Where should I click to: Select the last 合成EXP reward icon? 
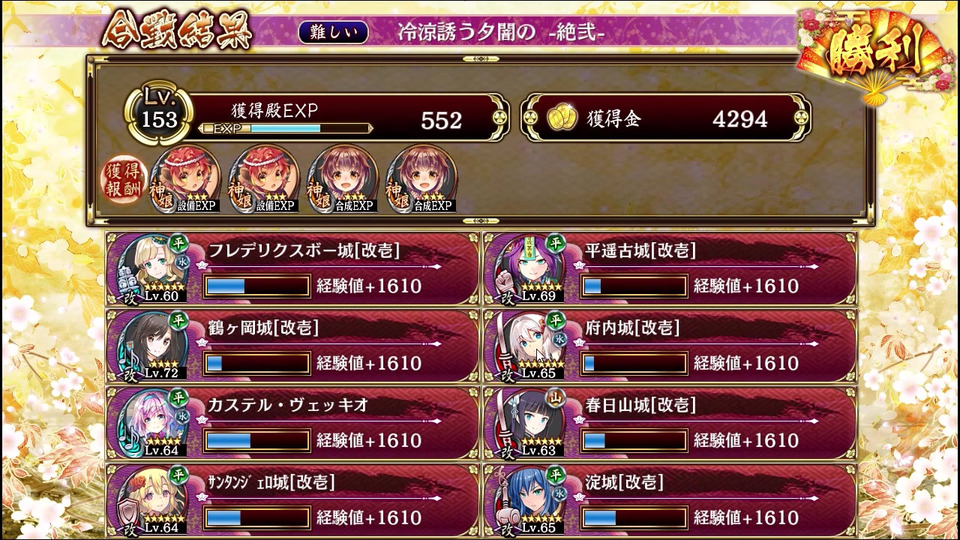coord(421,179)
